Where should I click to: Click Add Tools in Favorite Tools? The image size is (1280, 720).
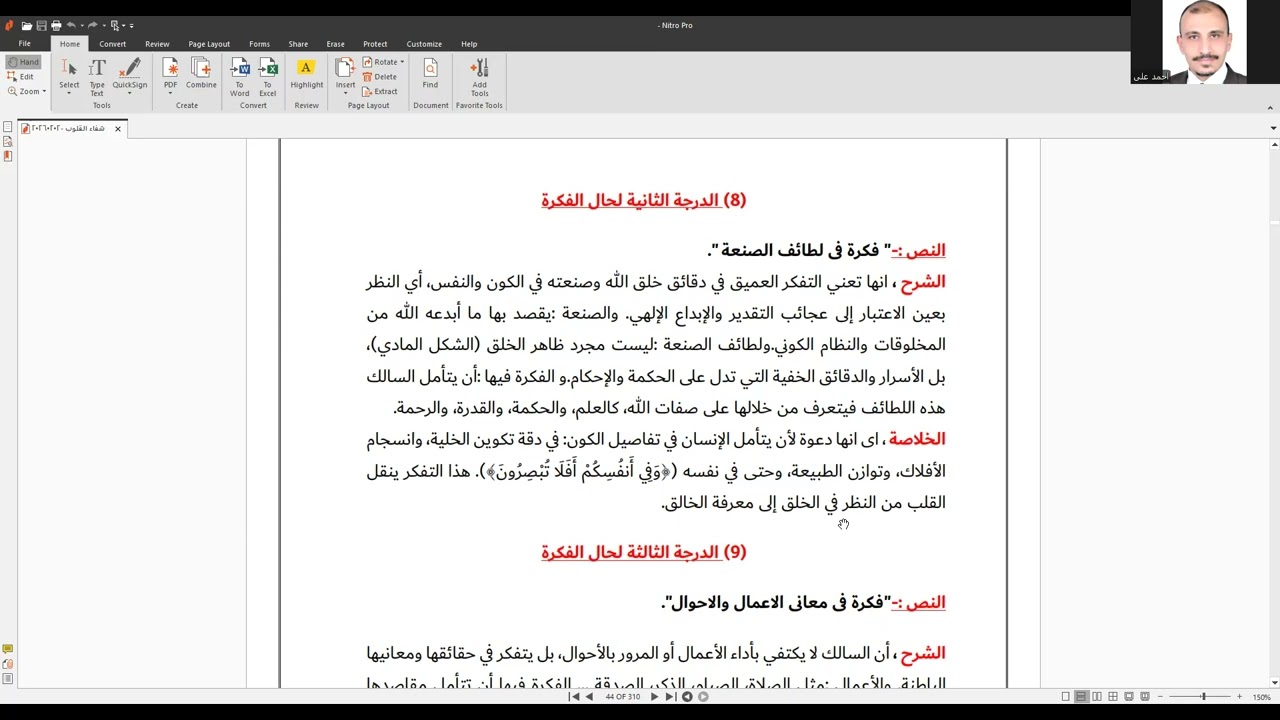480,76
